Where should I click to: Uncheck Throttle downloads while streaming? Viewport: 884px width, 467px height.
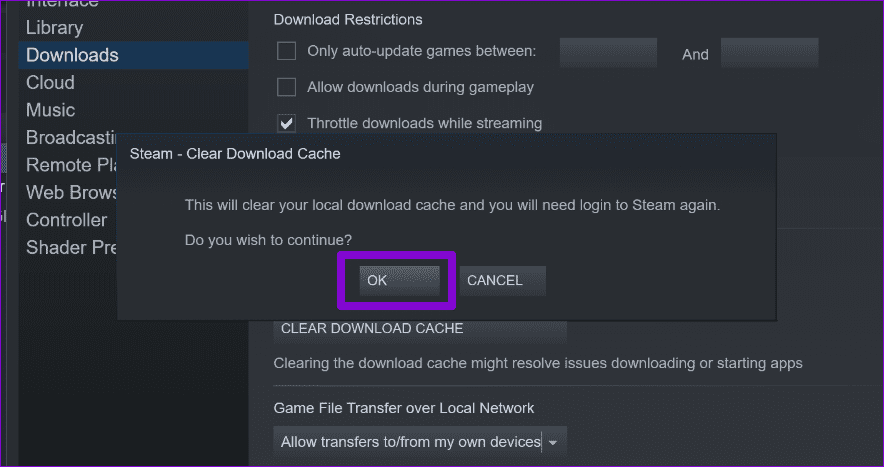point(287,124)
